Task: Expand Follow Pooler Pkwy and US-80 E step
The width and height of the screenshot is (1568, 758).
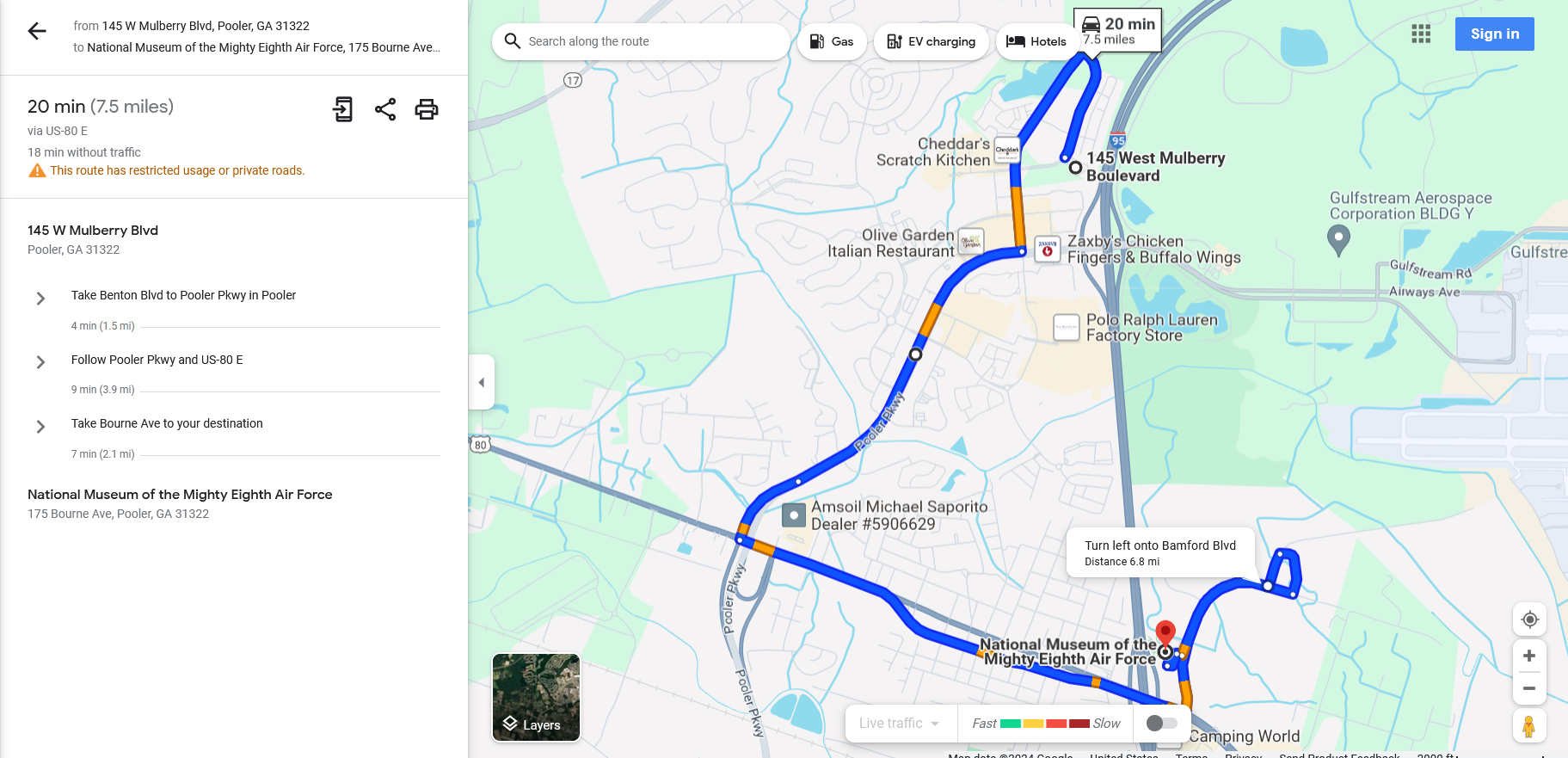Action: click(40, 362)
